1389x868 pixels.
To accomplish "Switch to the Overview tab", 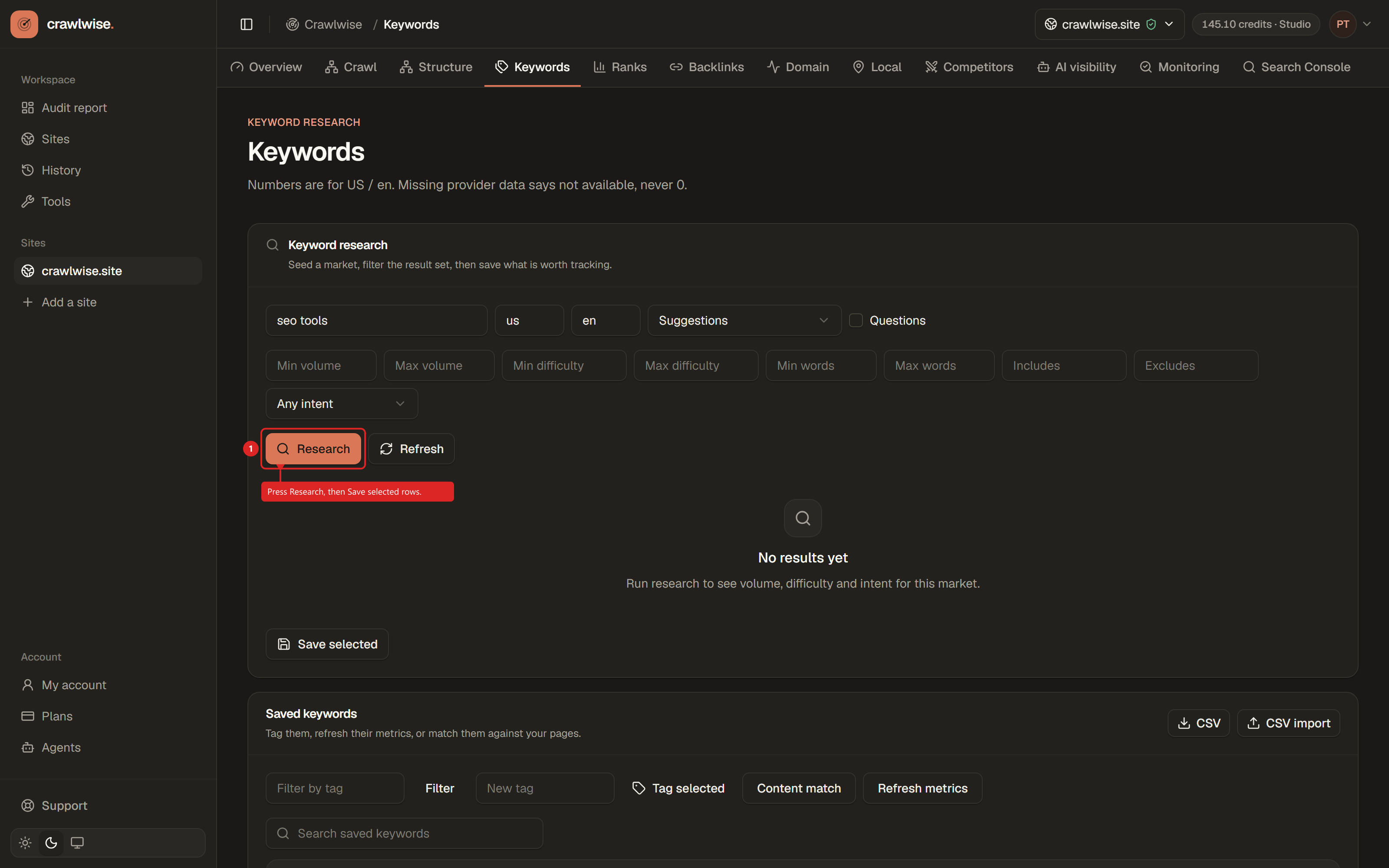I will [267, 67].
